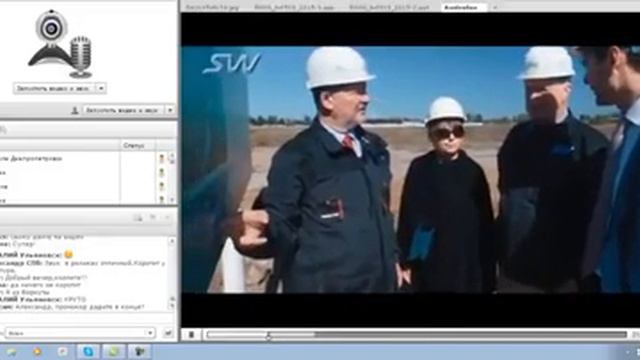Image resolution: width=640 pixels, height=360 pixels.
Task: Click the first icon in chat panel header
Action: click(138, 218)
